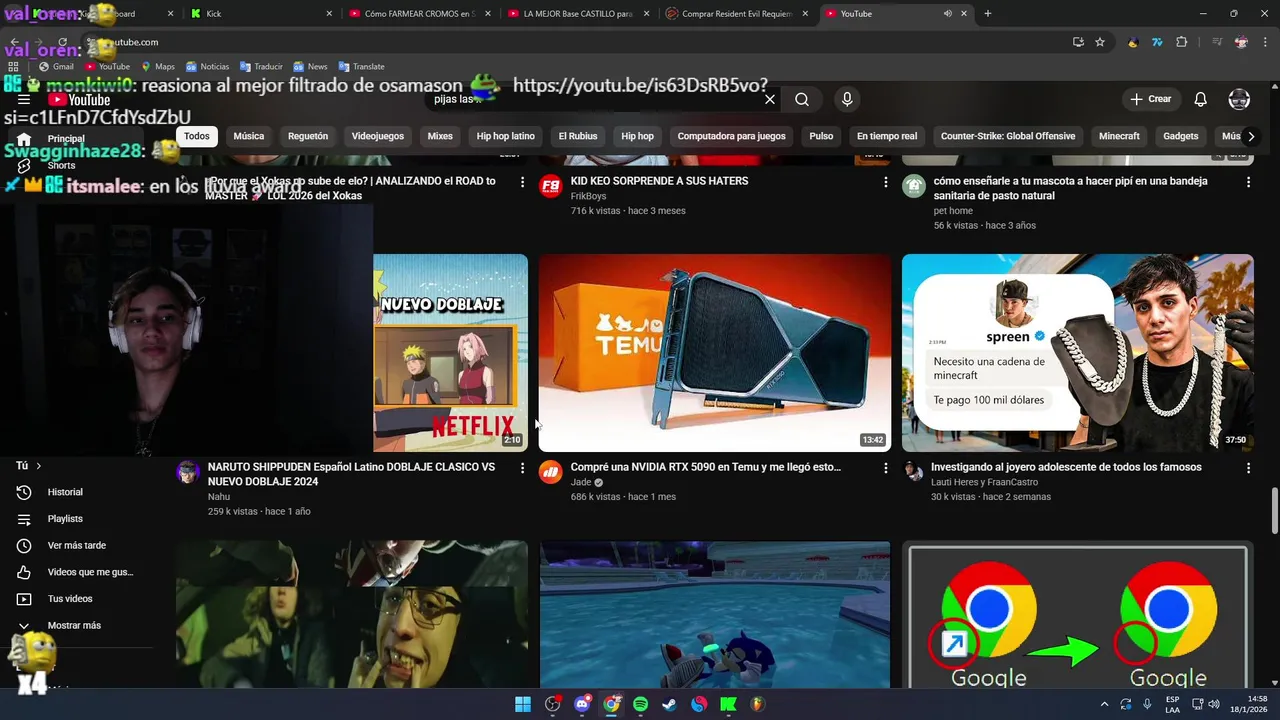Select the Hip hop latino chip

pyautogui.click(x=506, y=136)
